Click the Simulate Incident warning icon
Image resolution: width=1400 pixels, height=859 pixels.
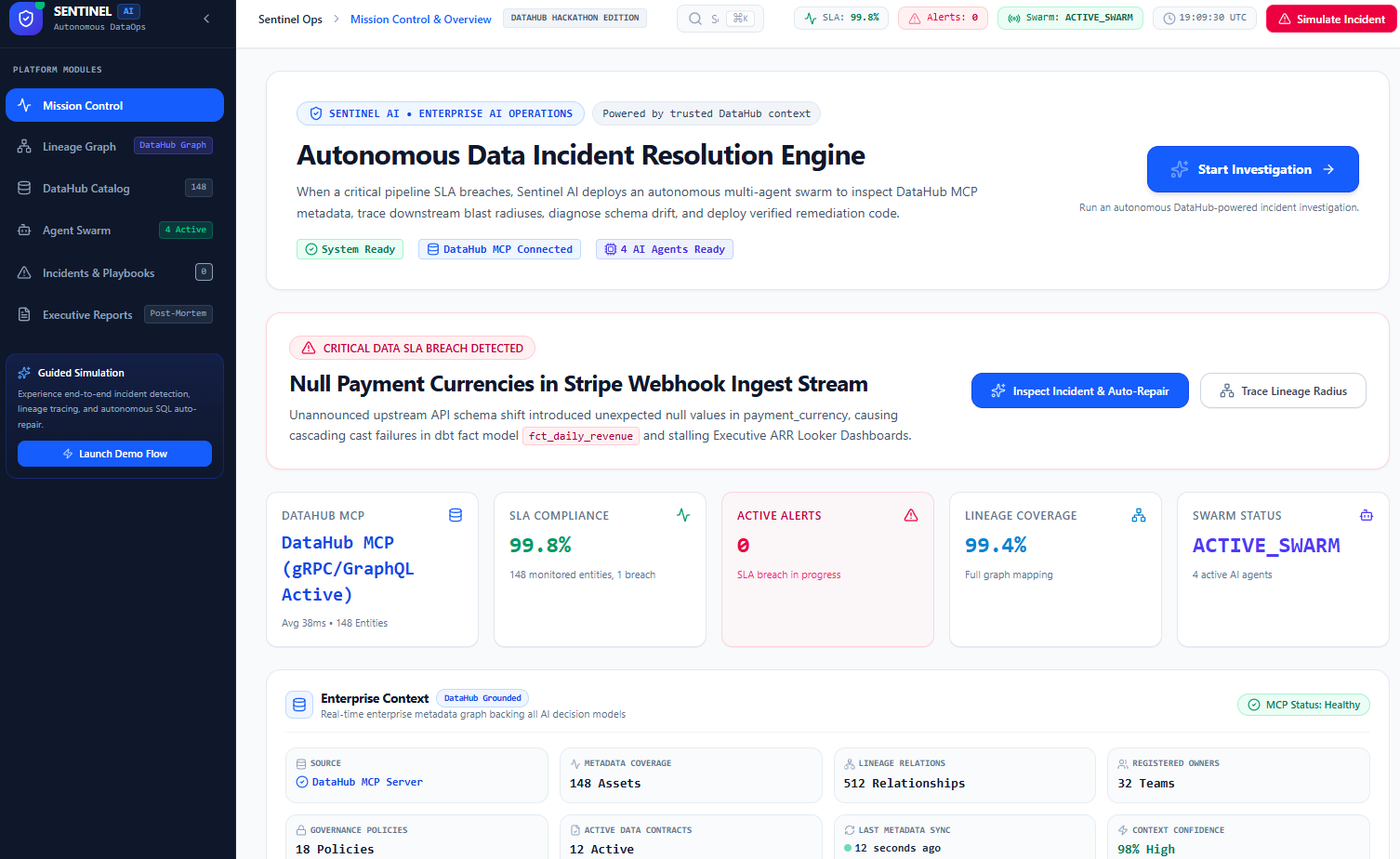coord(1285,19)
